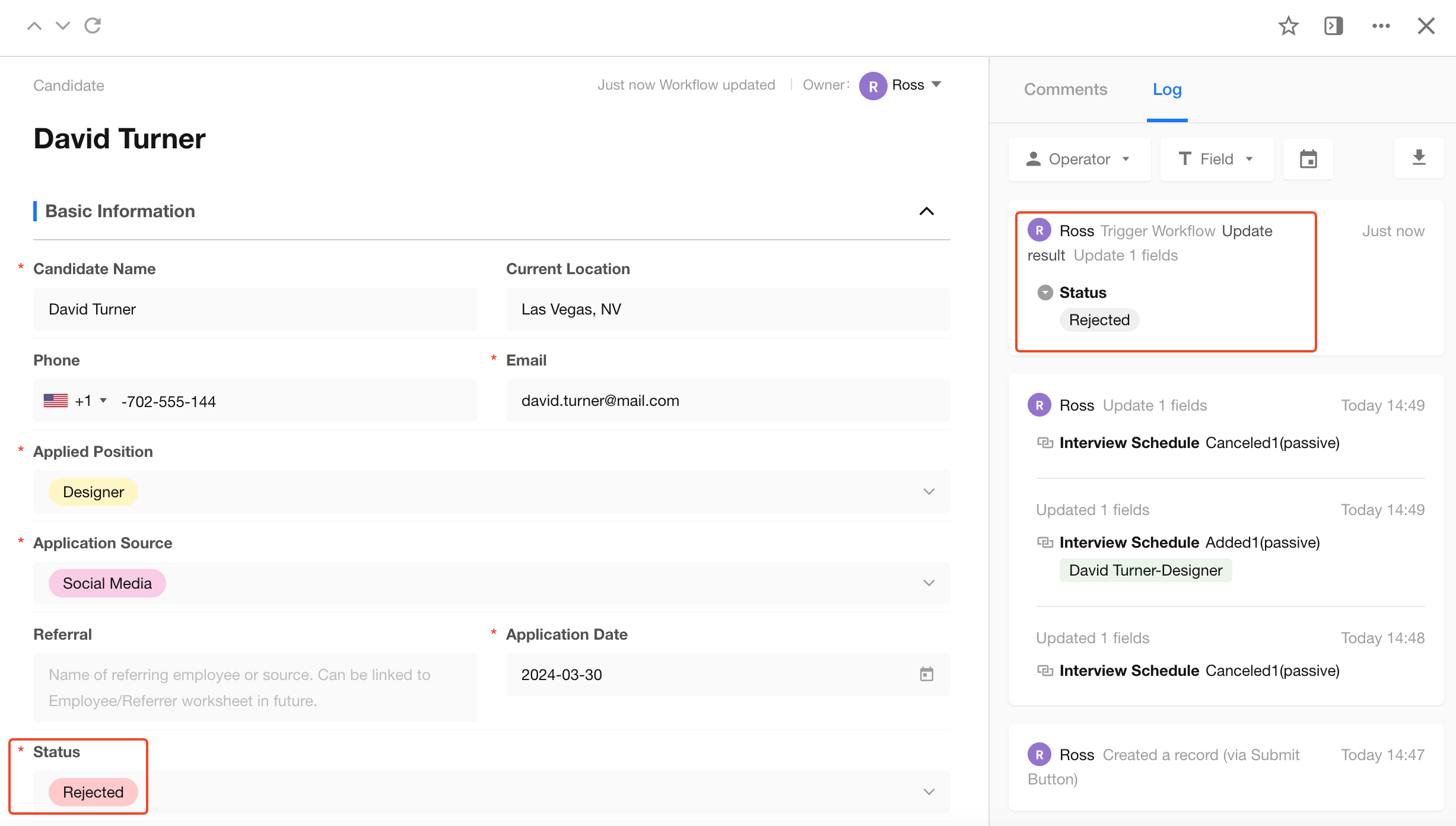Click the Referral text field
Viewport: 1456px width, 826px height.
(255, 687)
